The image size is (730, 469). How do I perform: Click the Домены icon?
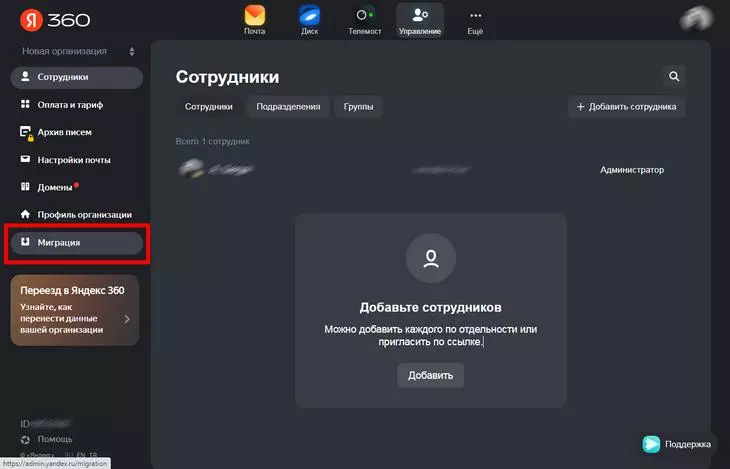(25, 187)
